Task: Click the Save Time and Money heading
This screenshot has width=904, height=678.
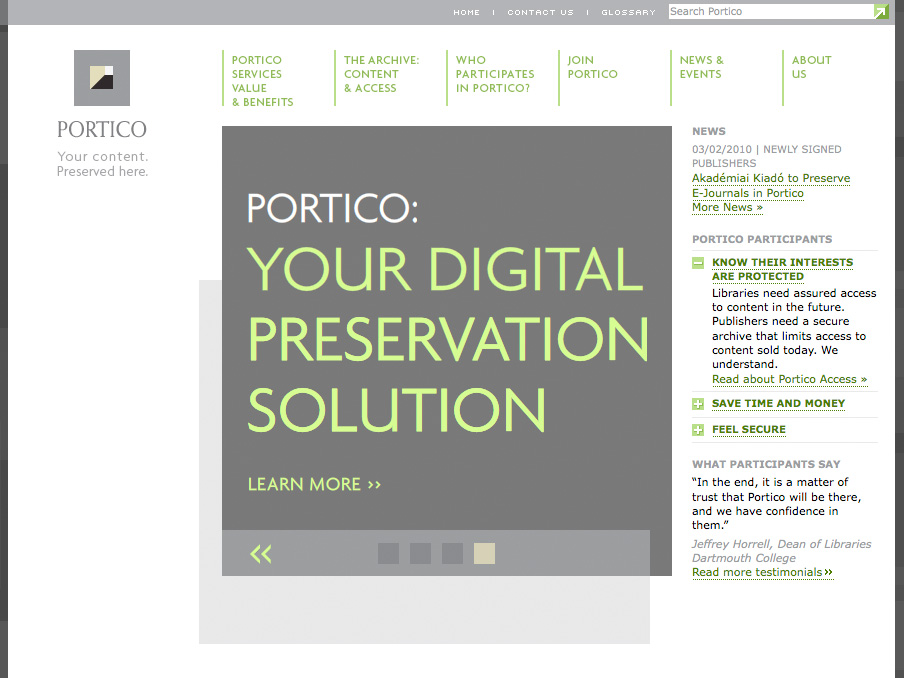Action: click(x=778, y=404)
